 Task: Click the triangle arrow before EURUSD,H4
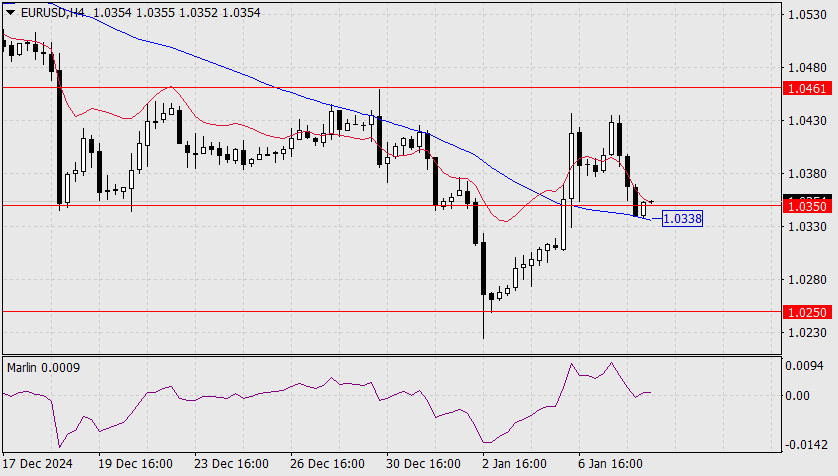coord(10,12)
